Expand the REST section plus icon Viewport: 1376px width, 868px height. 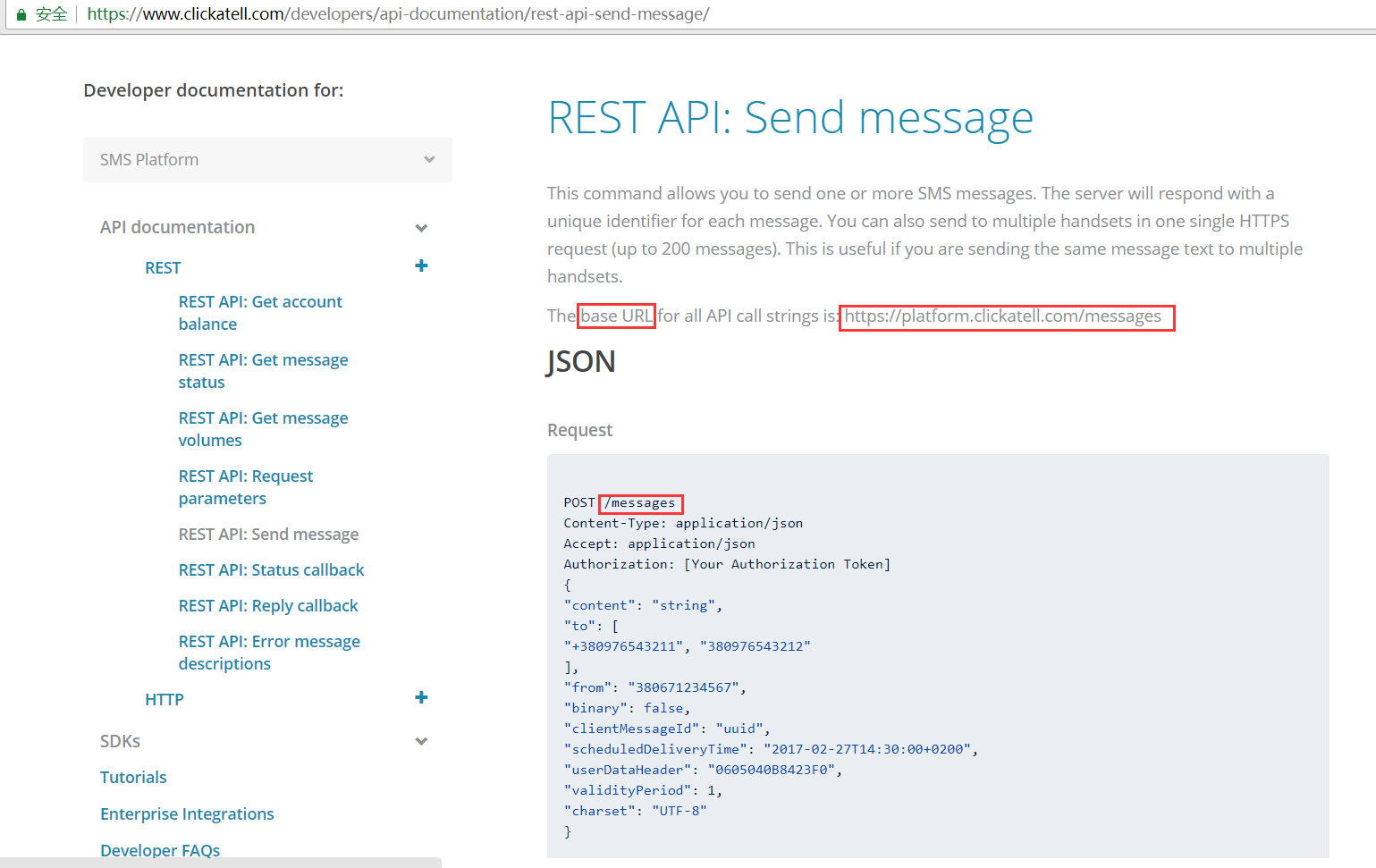coord(421,265)
